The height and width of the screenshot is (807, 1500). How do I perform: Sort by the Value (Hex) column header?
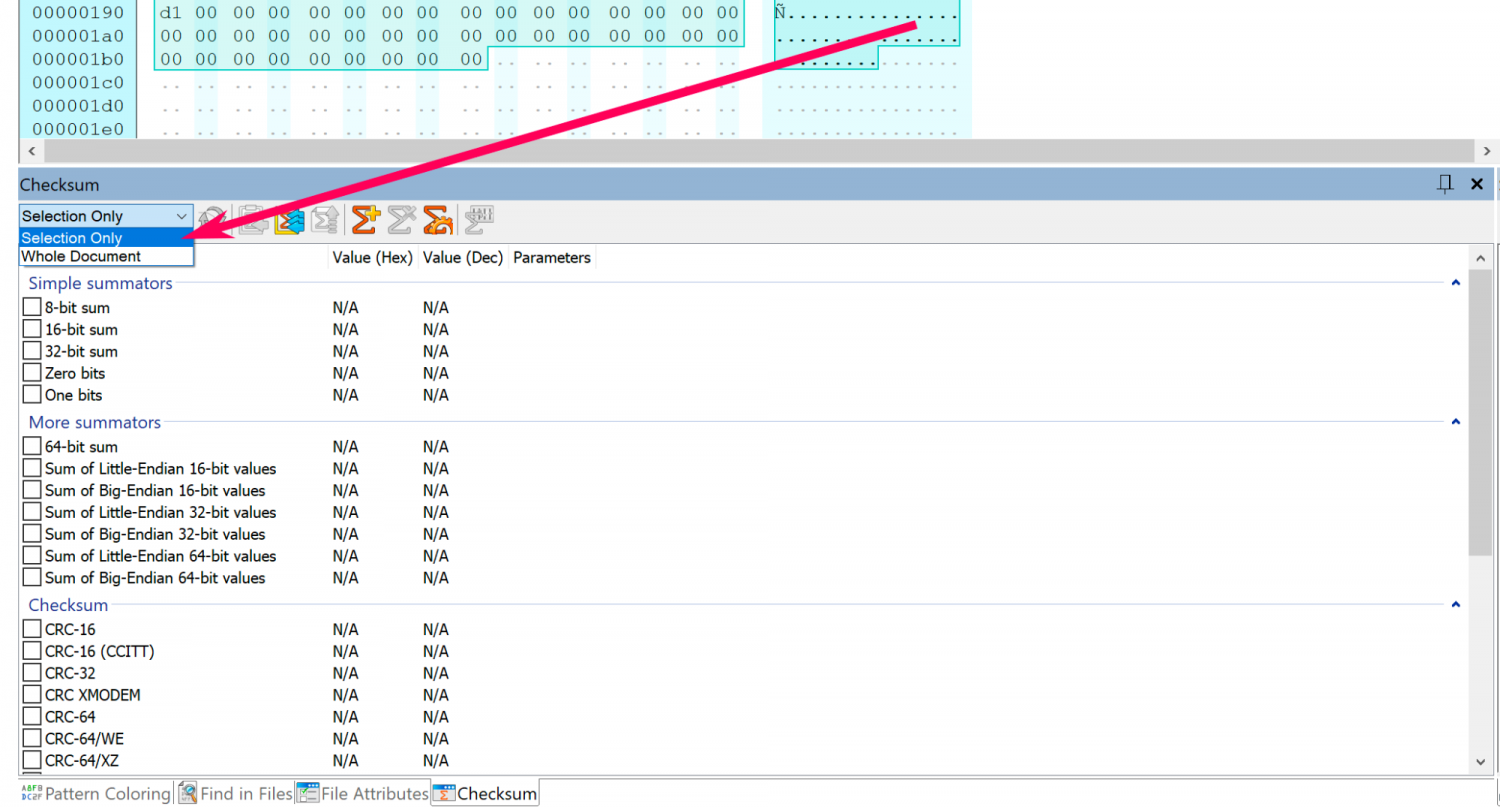click(373, 257)
